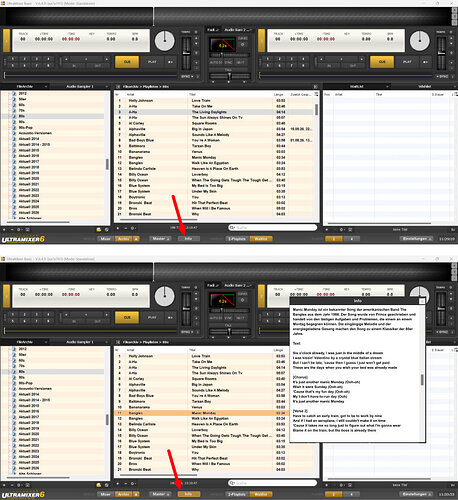
Task: Switch to FileArchiv tab in upper screenshot
Action: click(x=25, y=87)
